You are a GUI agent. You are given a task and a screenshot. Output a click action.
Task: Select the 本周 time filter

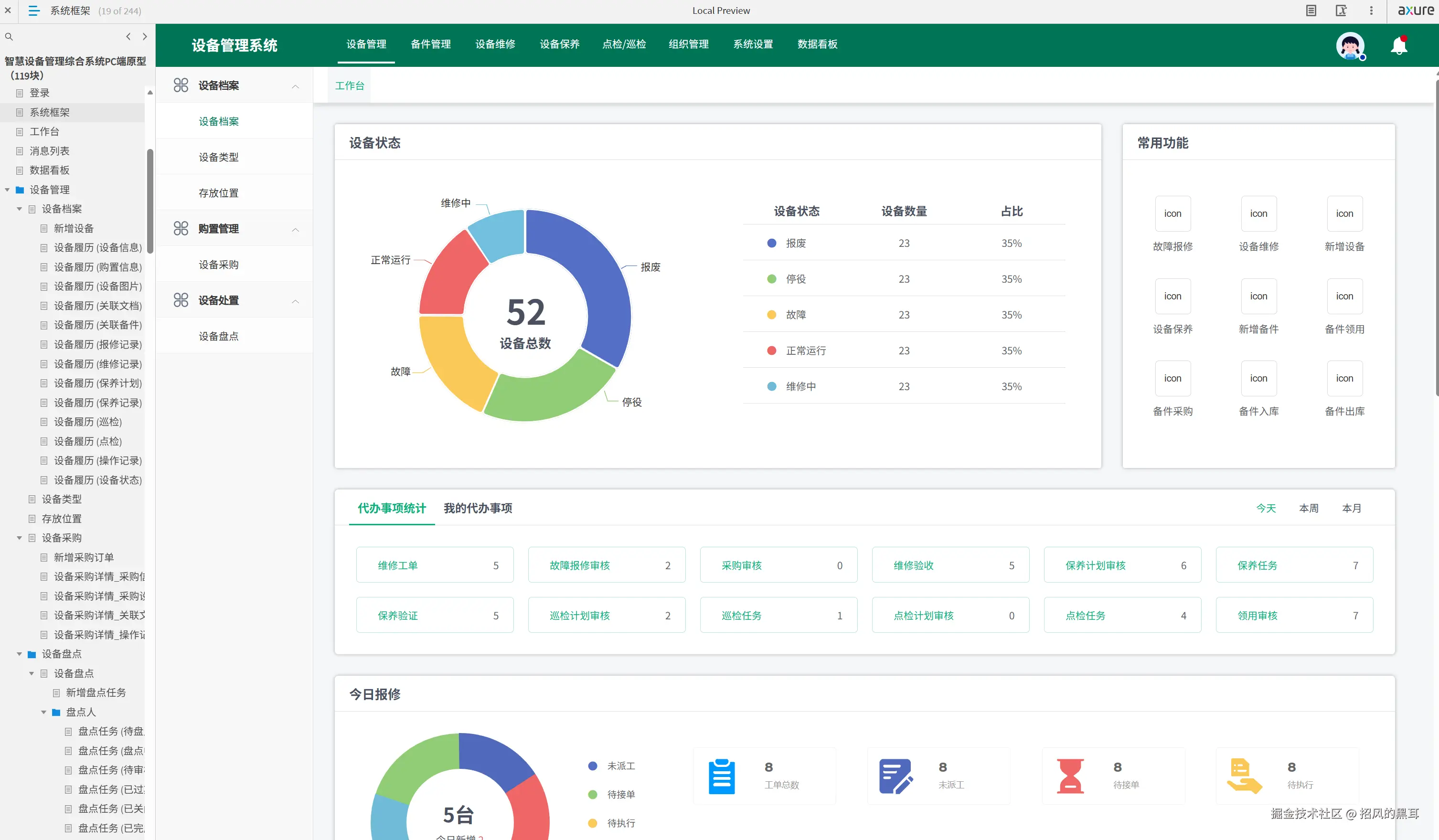[1308, 508]
